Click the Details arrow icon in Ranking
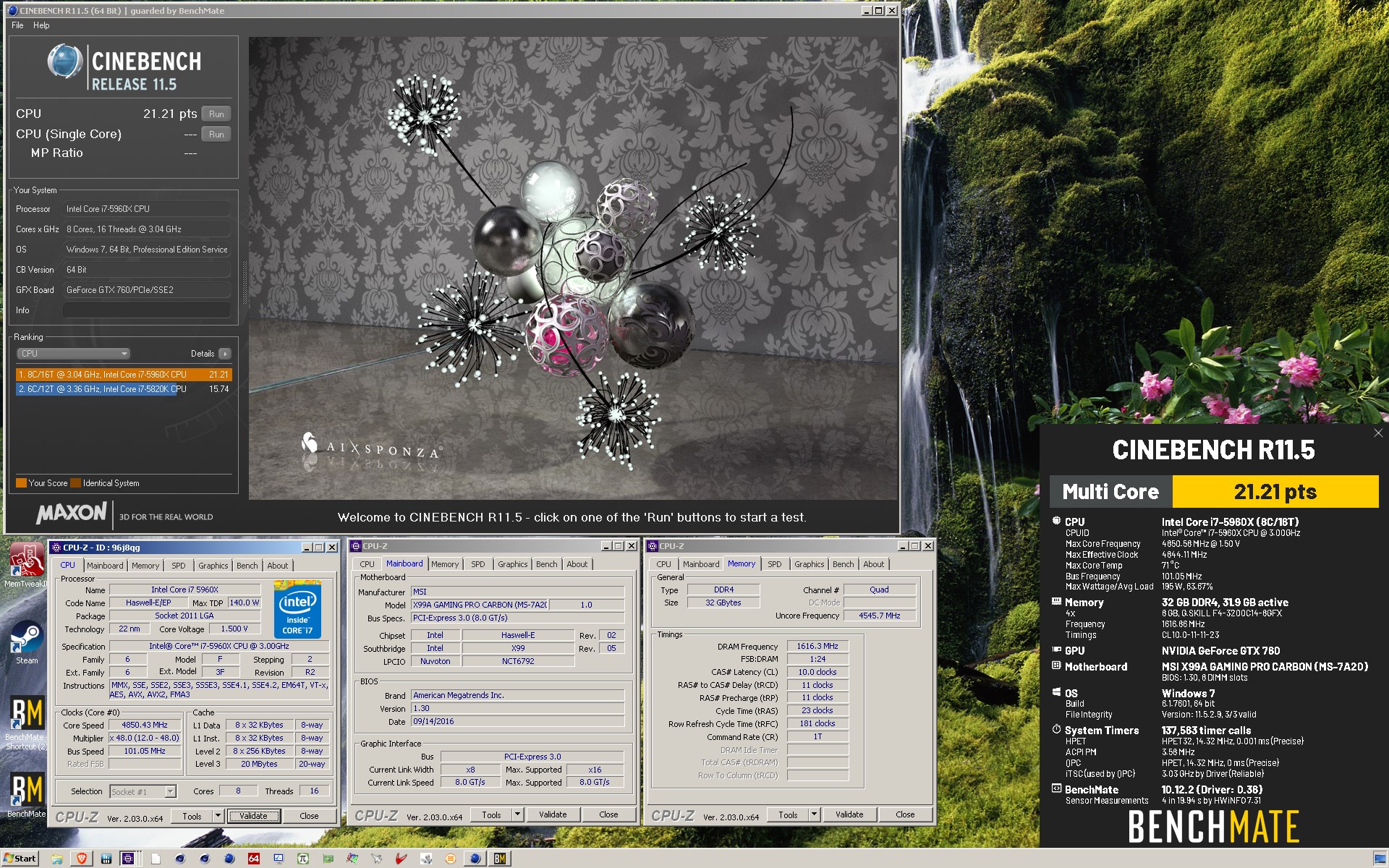 click(225, 354)
